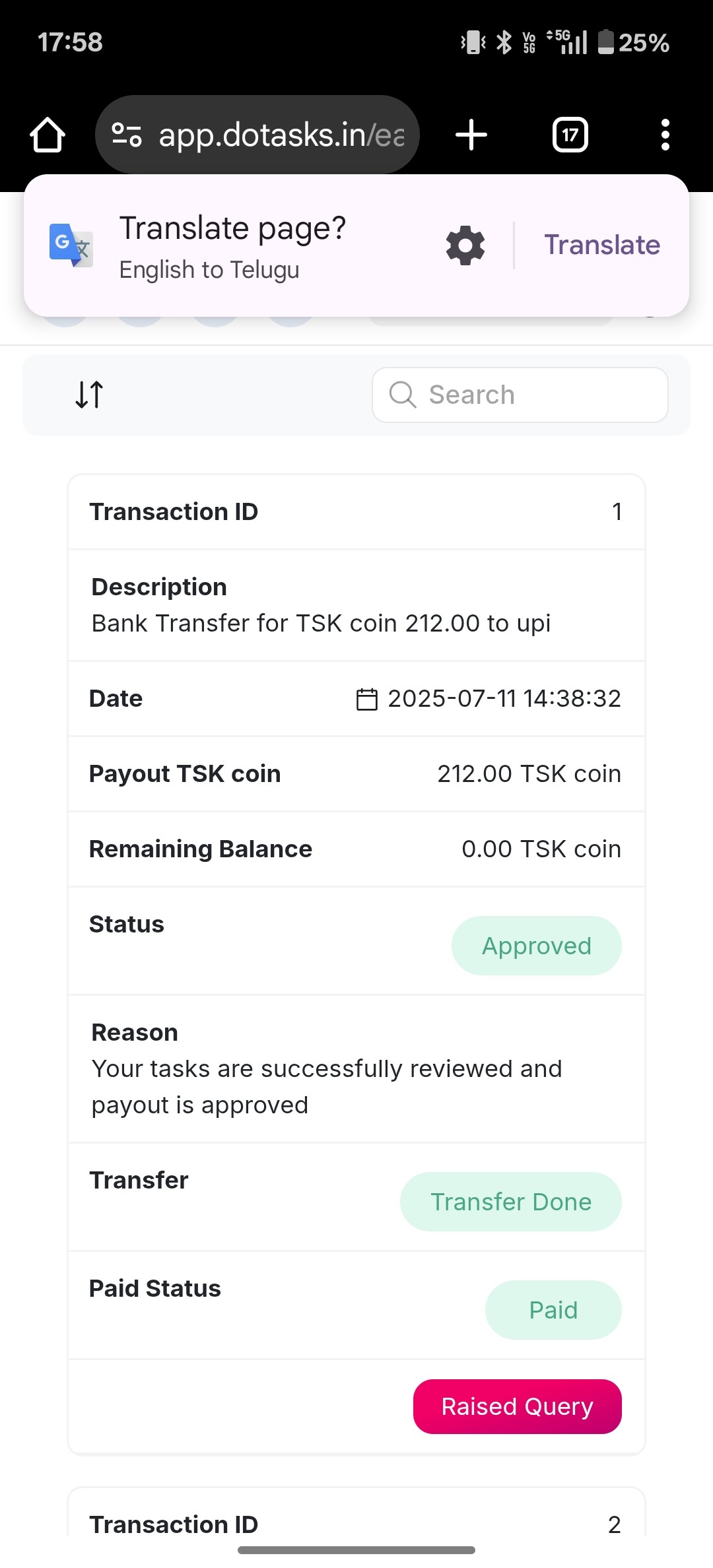Tap the "Translate page?" prompt text
This screenshot has height=1568, width=713.
point(232,228)
